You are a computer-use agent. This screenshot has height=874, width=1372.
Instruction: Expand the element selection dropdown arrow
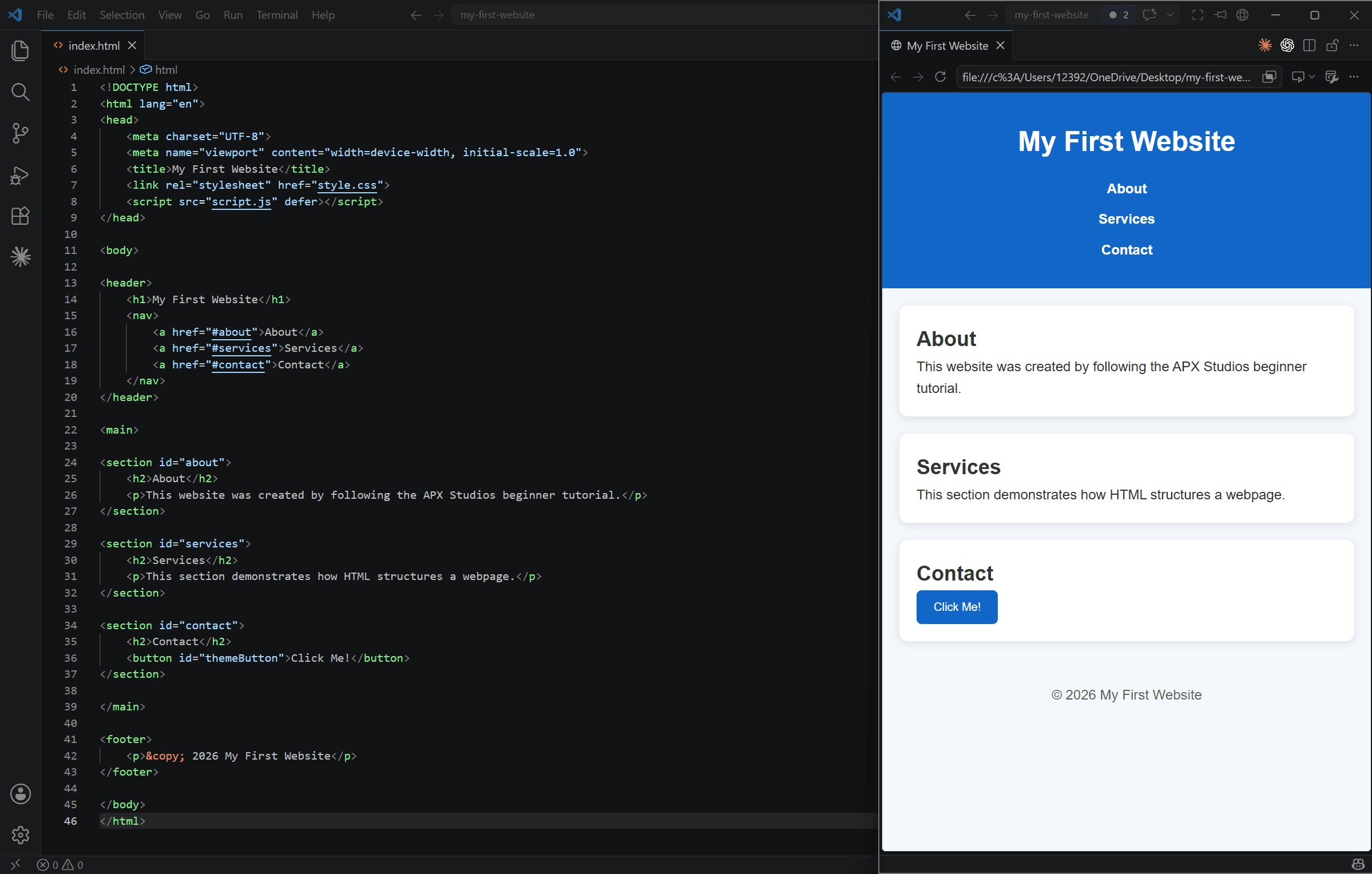click(1312, 77)
